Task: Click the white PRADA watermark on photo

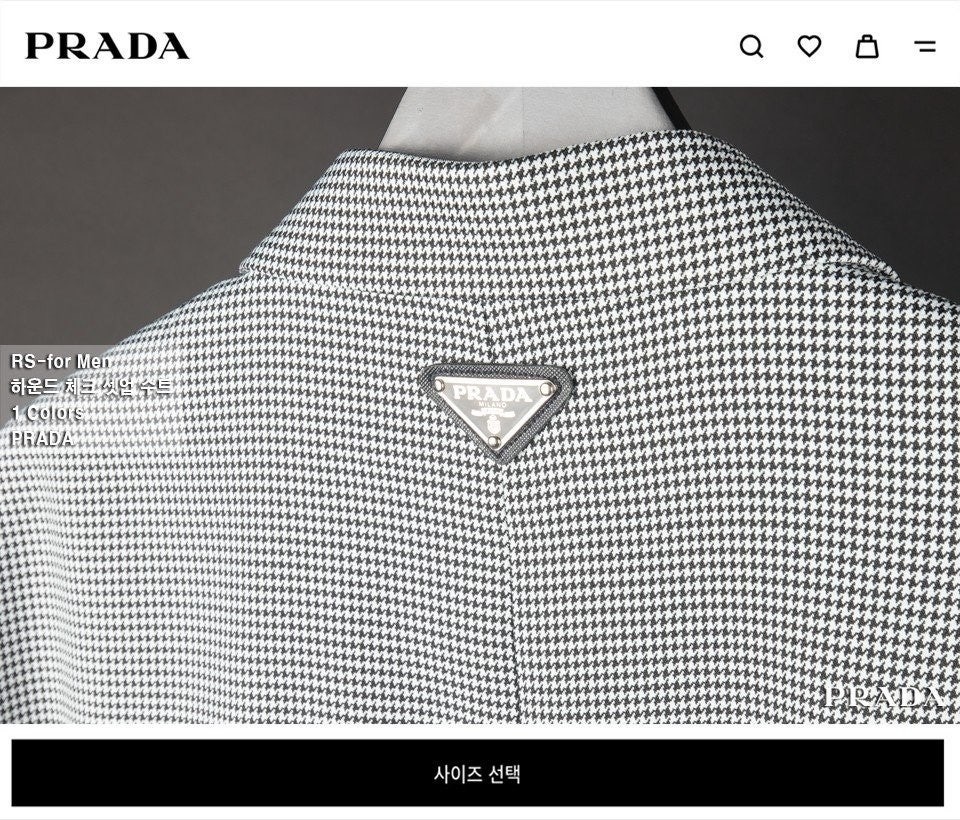Action: (883, 696)
